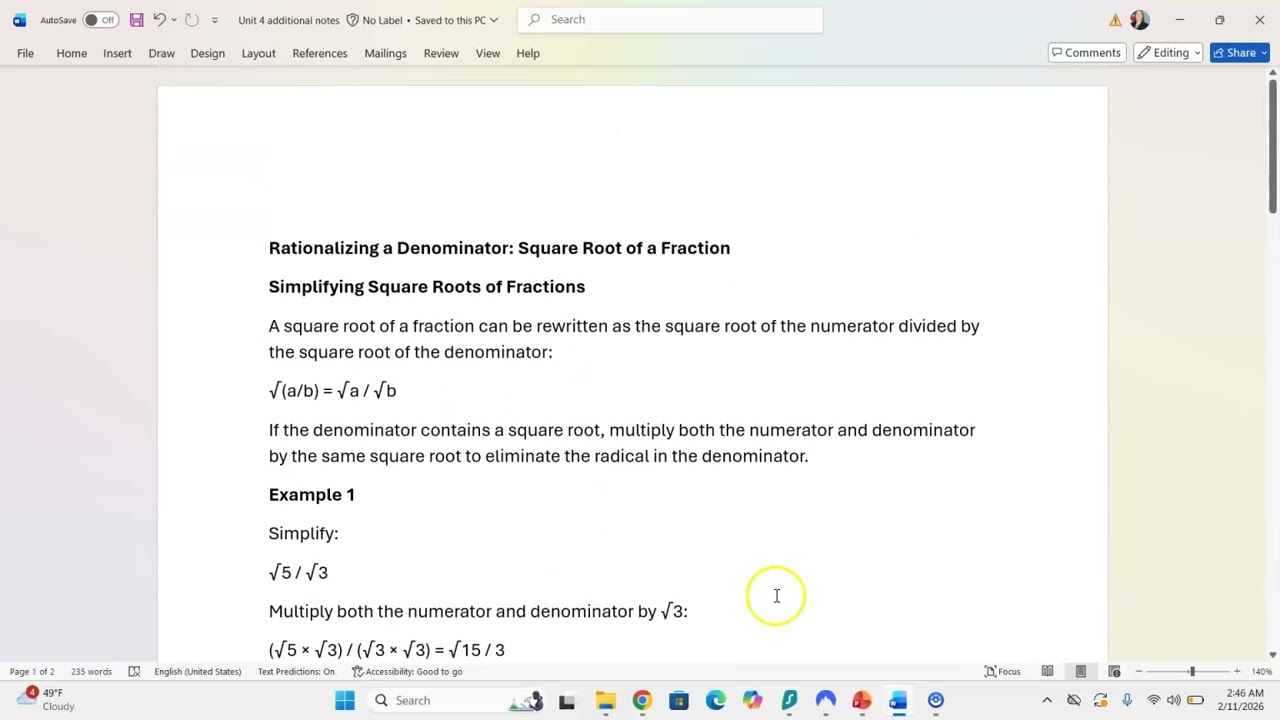
Task: Click the zoom slider handle
Action: (1192, 671)
